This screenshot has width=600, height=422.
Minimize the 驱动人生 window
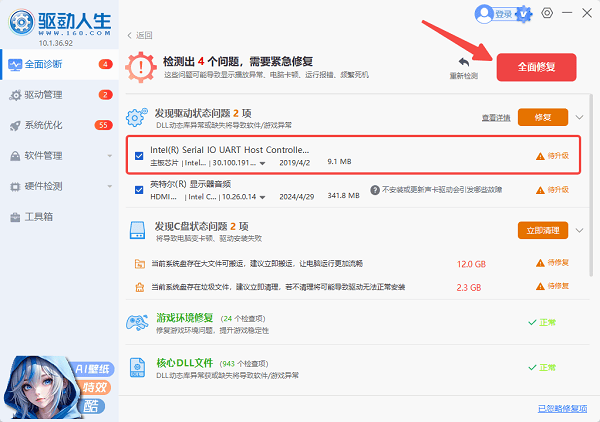(x=567, y=13)
